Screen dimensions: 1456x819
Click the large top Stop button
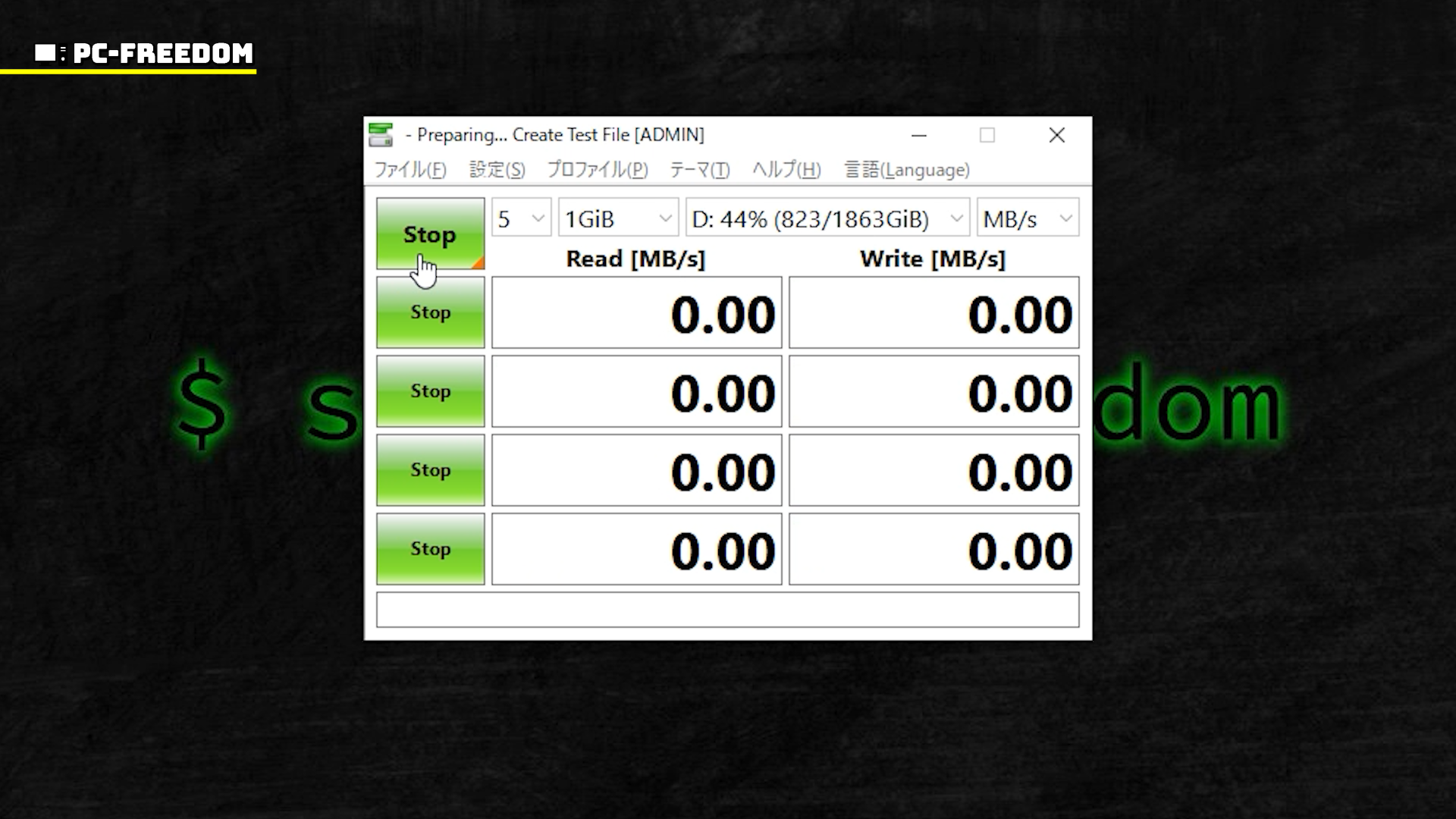(x=430, y=234)
